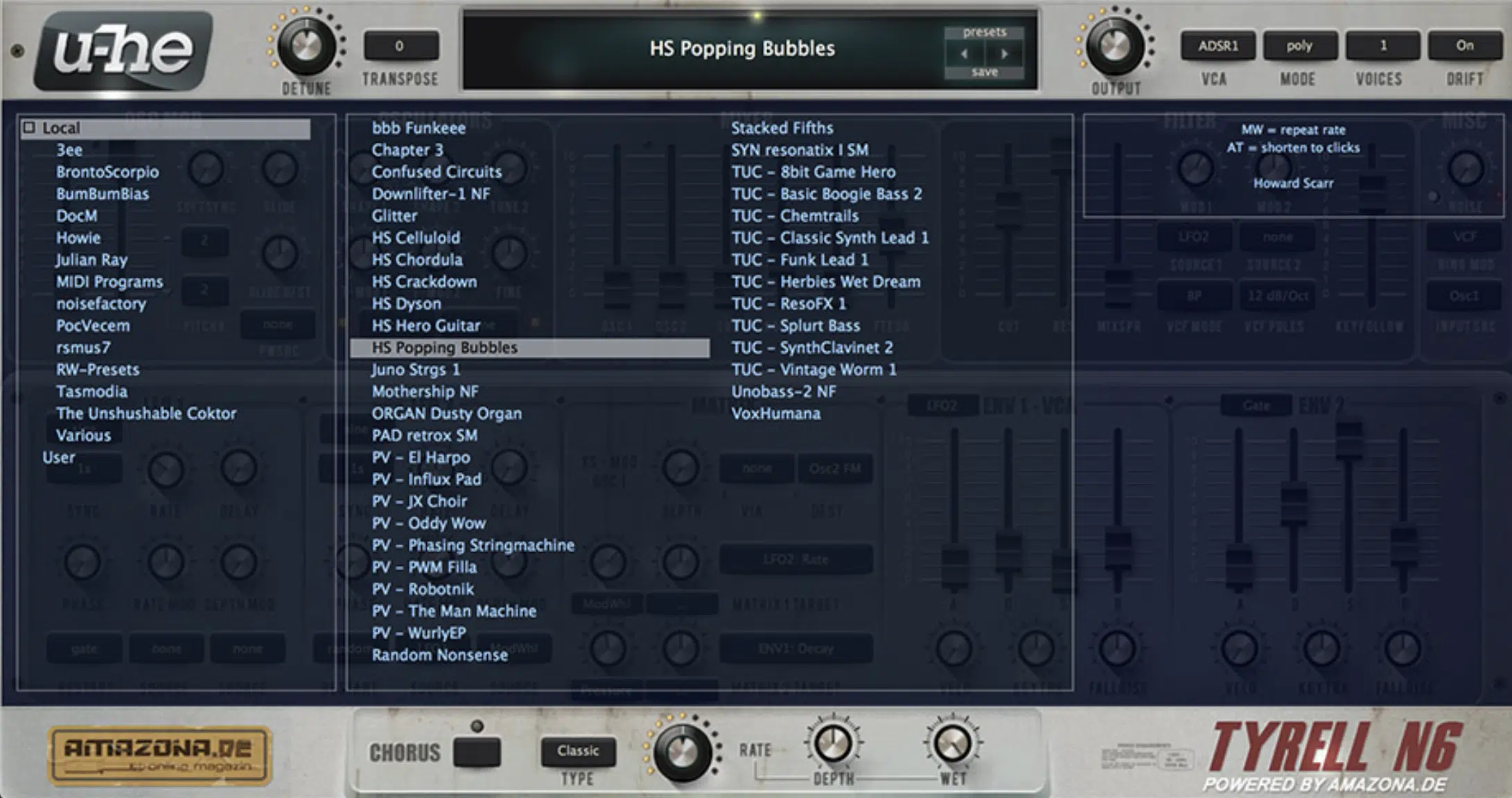The width and height of the screenshot is (1512, 798).
Task: Open the VOICES count selector
Action: point(1382,46)
